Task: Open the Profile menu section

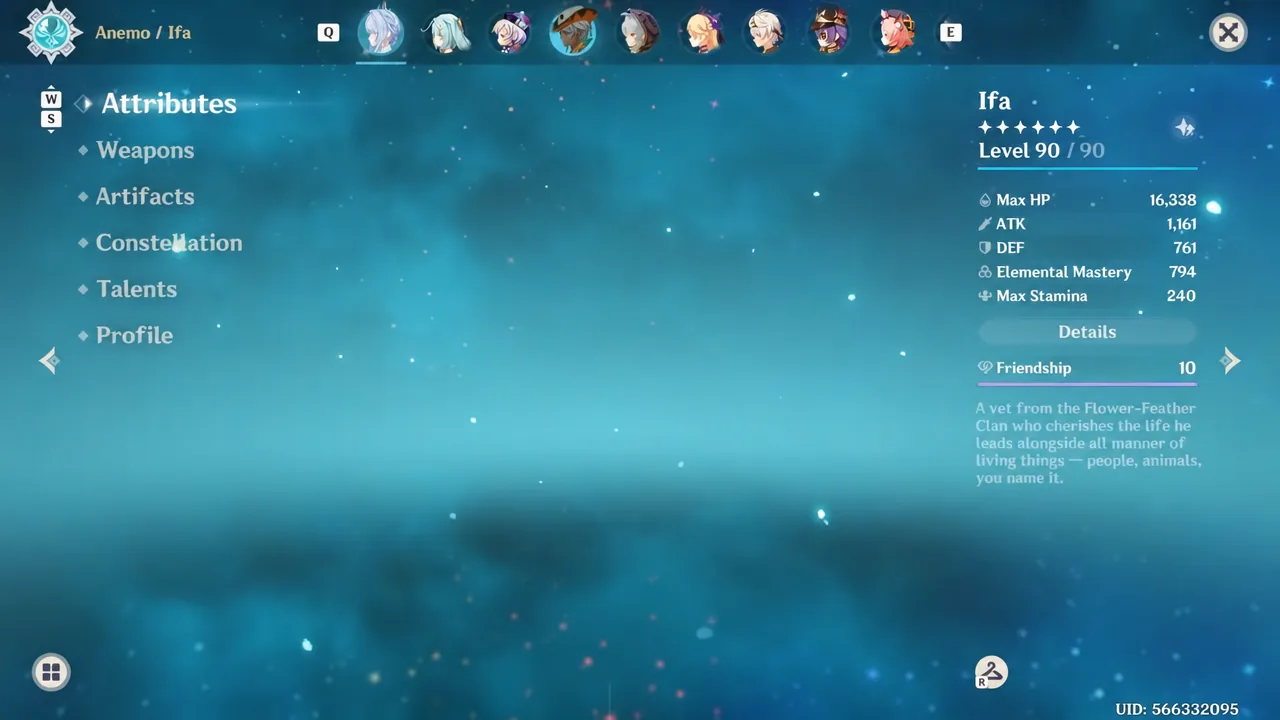Action: (134, 335)
